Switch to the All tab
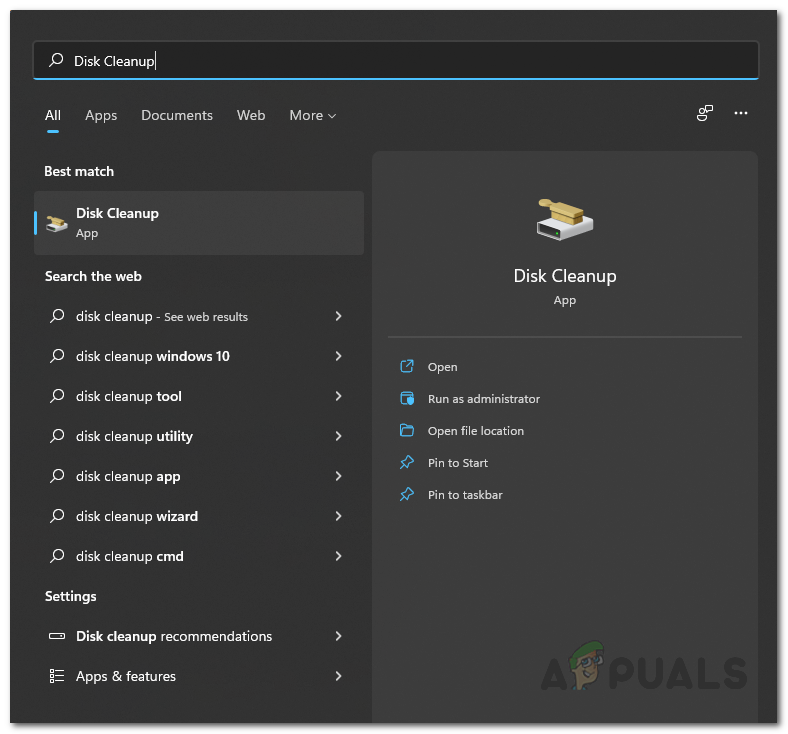Screen dimensions: 788x734 point(53,115)
